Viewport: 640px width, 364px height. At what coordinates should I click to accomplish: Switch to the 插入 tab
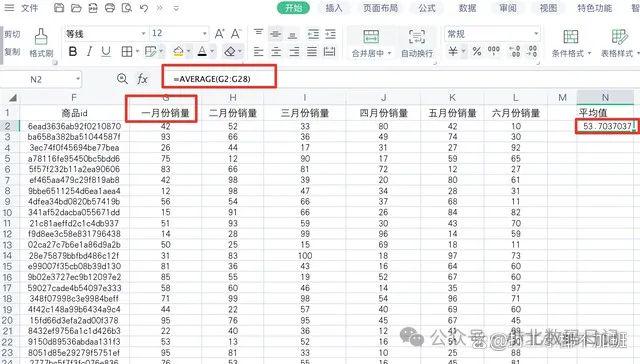[334, 8]
